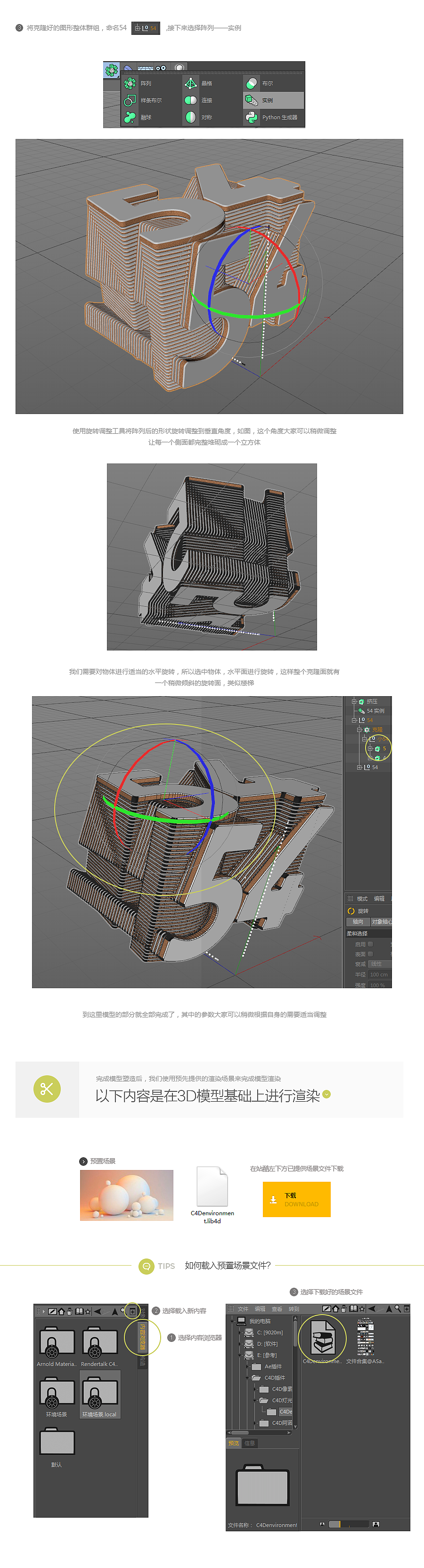Collapse the 小54 null group

point(364,739)
